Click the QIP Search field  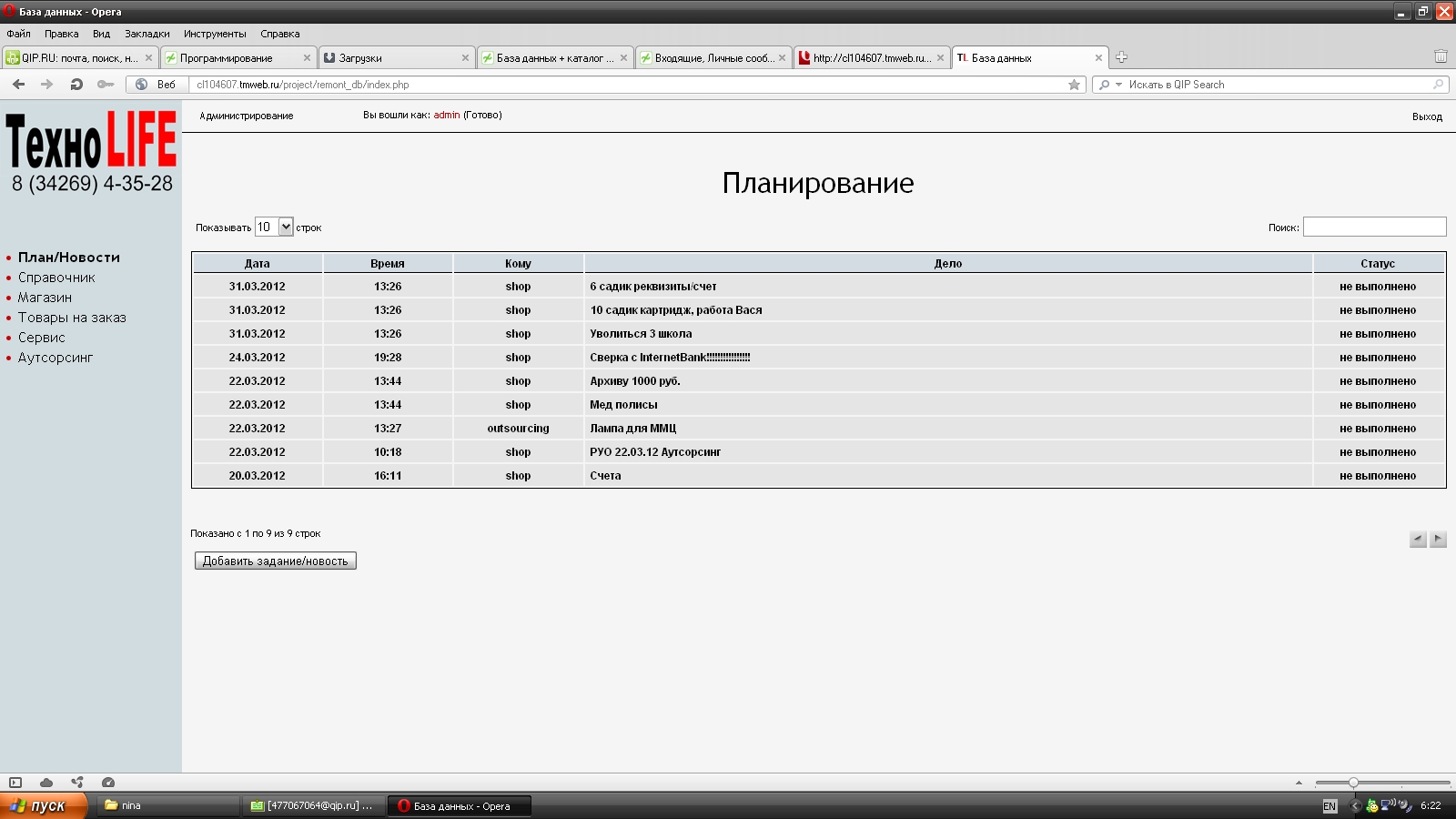pos(1279,85)
